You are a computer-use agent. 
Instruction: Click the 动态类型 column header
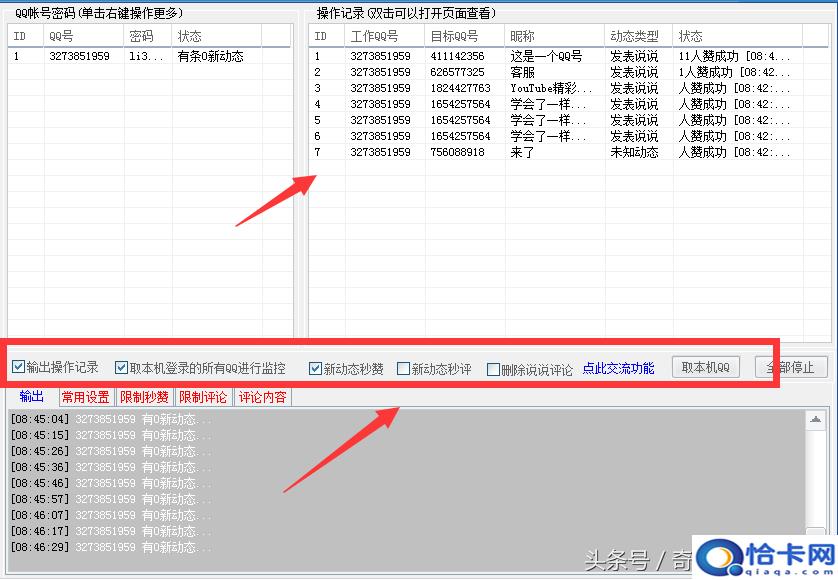point(635,36)
